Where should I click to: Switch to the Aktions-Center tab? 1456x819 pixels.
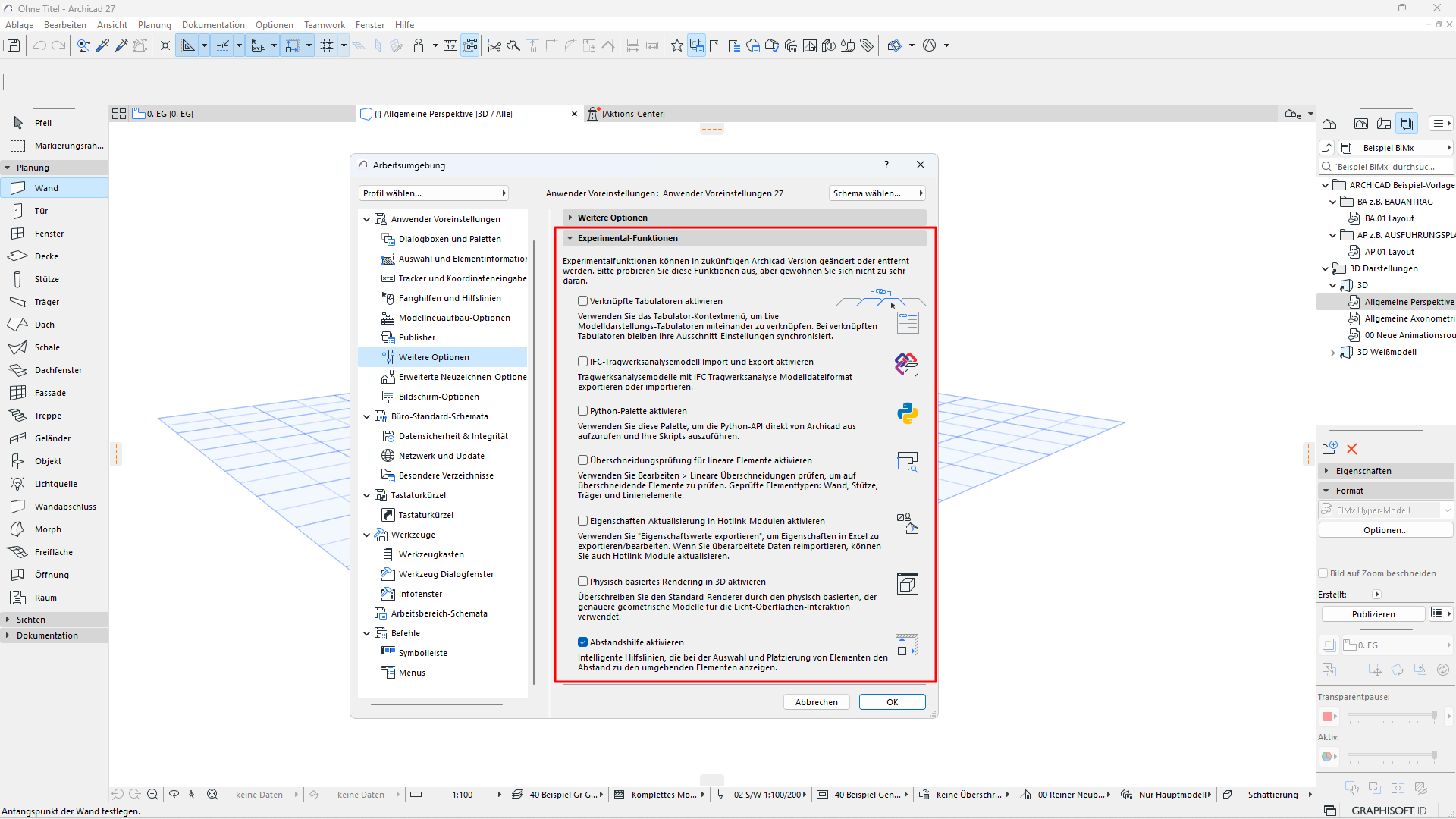tap(632, 114)
